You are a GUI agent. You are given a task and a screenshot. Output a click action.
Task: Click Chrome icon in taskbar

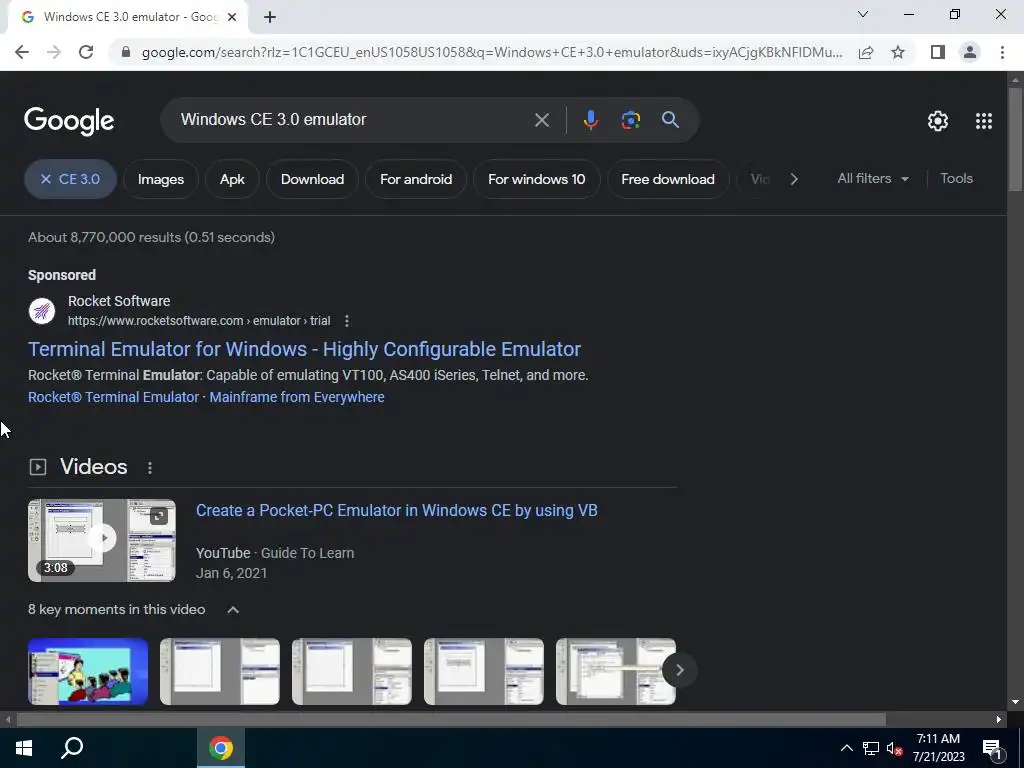[221, 748]
